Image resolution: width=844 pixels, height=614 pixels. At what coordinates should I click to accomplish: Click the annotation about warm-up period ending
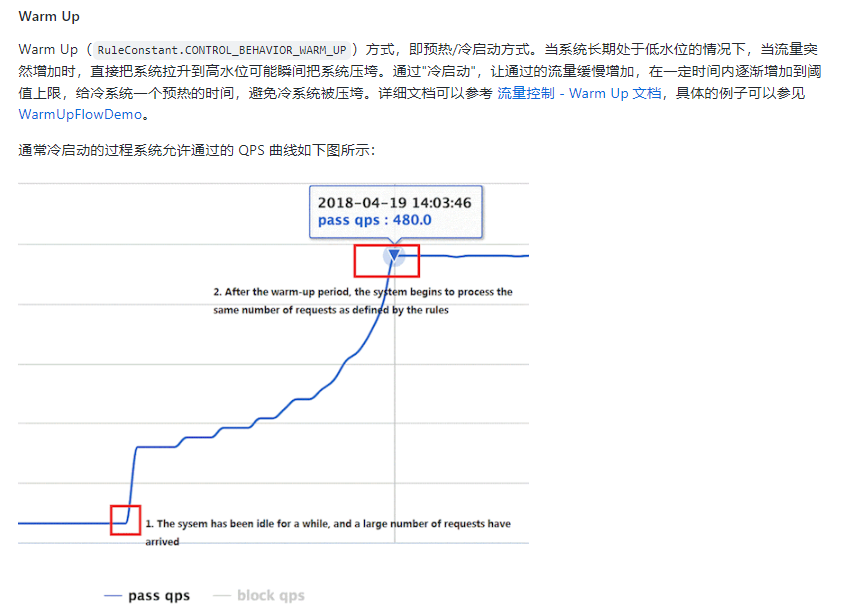363,301
